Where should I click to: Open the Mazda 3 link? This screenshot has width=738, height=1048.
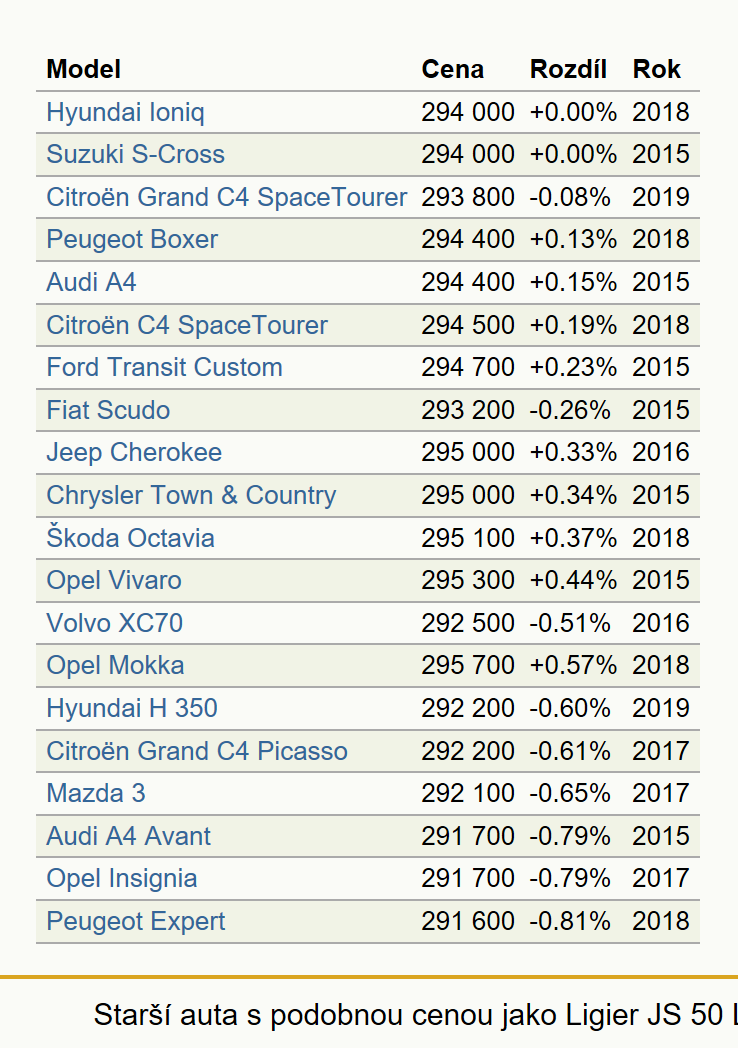[x=96, y=793]
